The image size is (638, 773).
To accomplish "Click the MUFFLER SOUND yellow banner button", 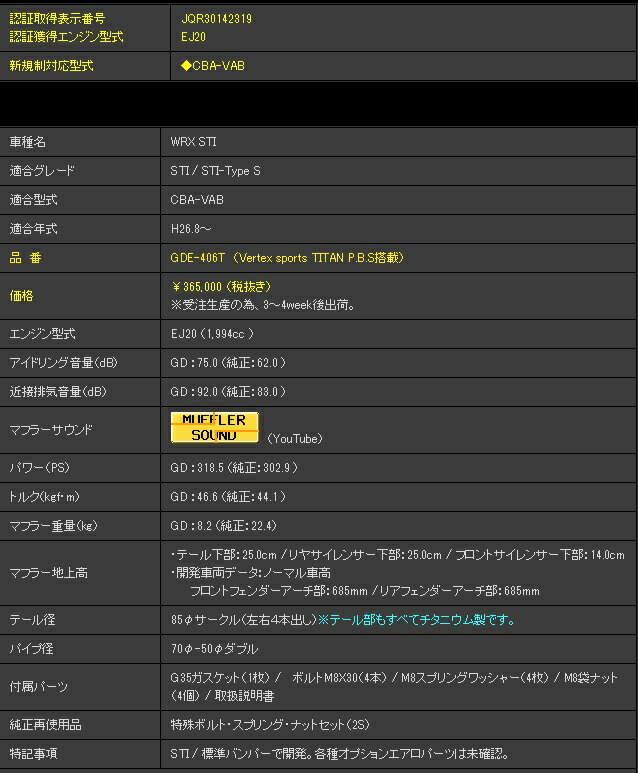I will coord(214,427).
